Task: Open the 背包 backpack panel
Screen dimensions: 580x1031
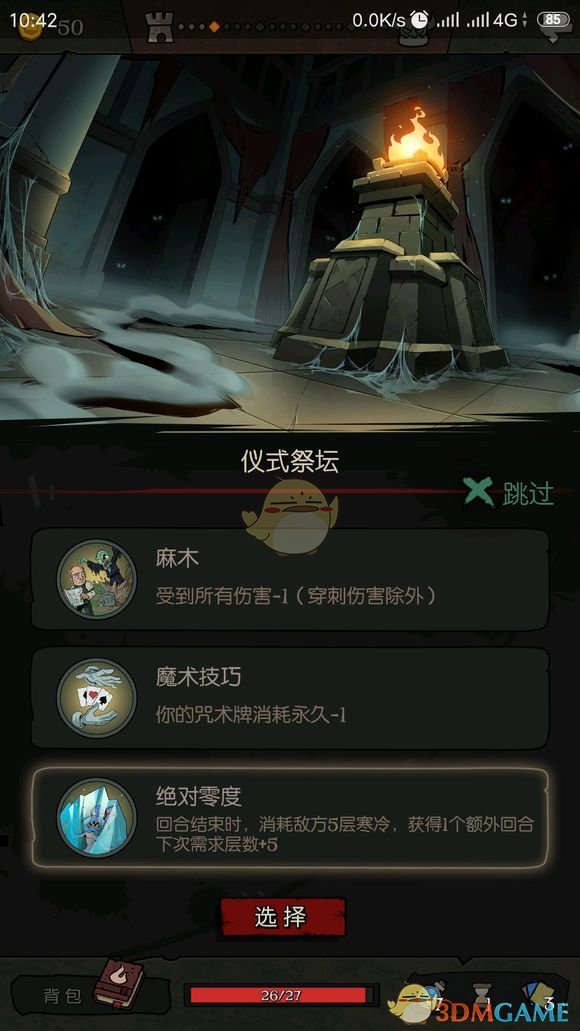Action: [x=63, y=995]
